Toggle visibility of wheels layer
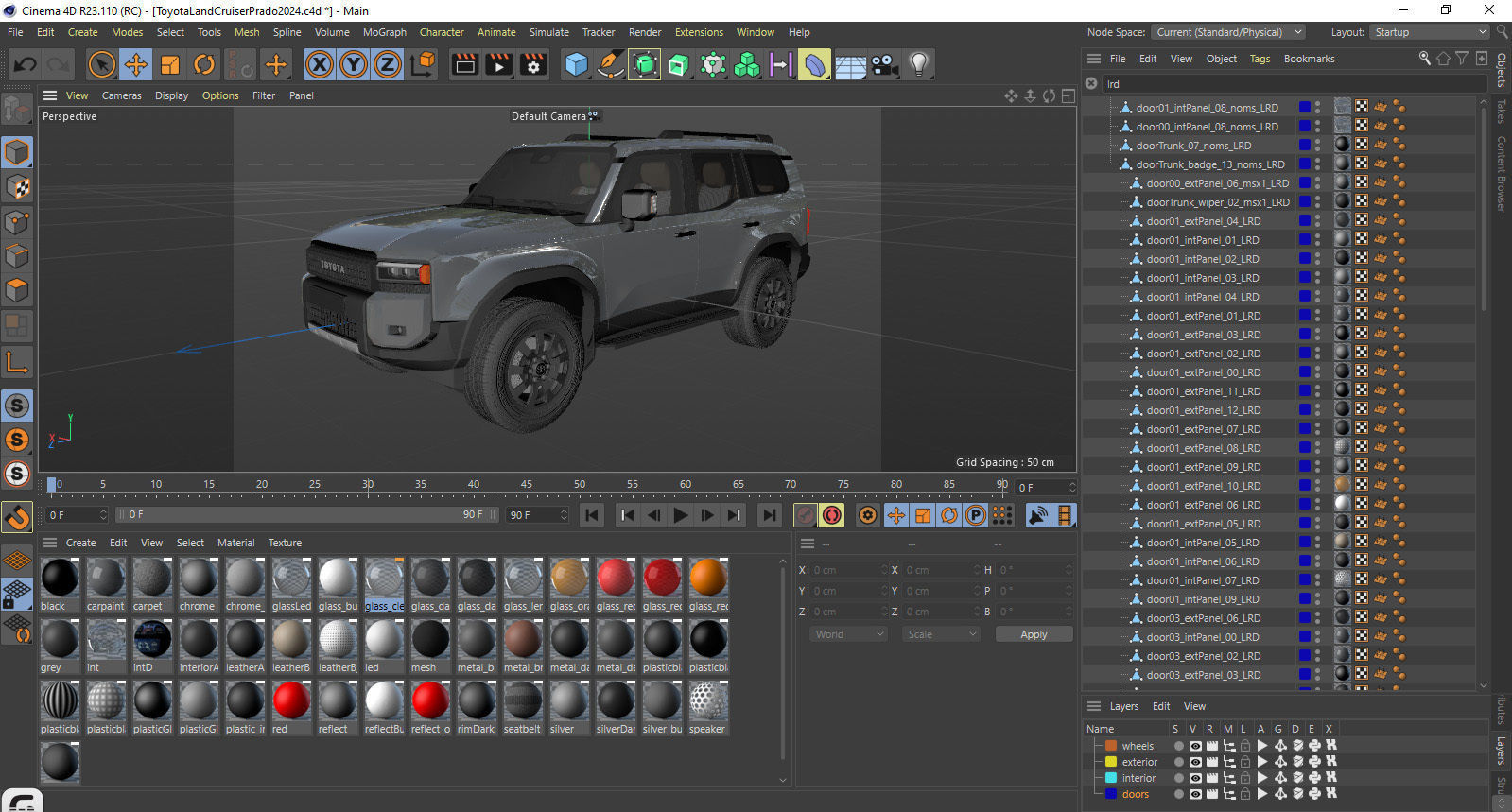 [1195, 746]
